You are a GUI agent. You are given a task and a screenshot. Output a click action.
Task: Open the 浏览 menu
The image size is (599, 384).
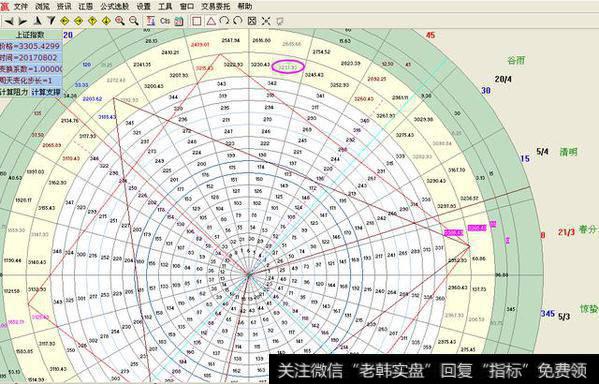tap(42, 6)
